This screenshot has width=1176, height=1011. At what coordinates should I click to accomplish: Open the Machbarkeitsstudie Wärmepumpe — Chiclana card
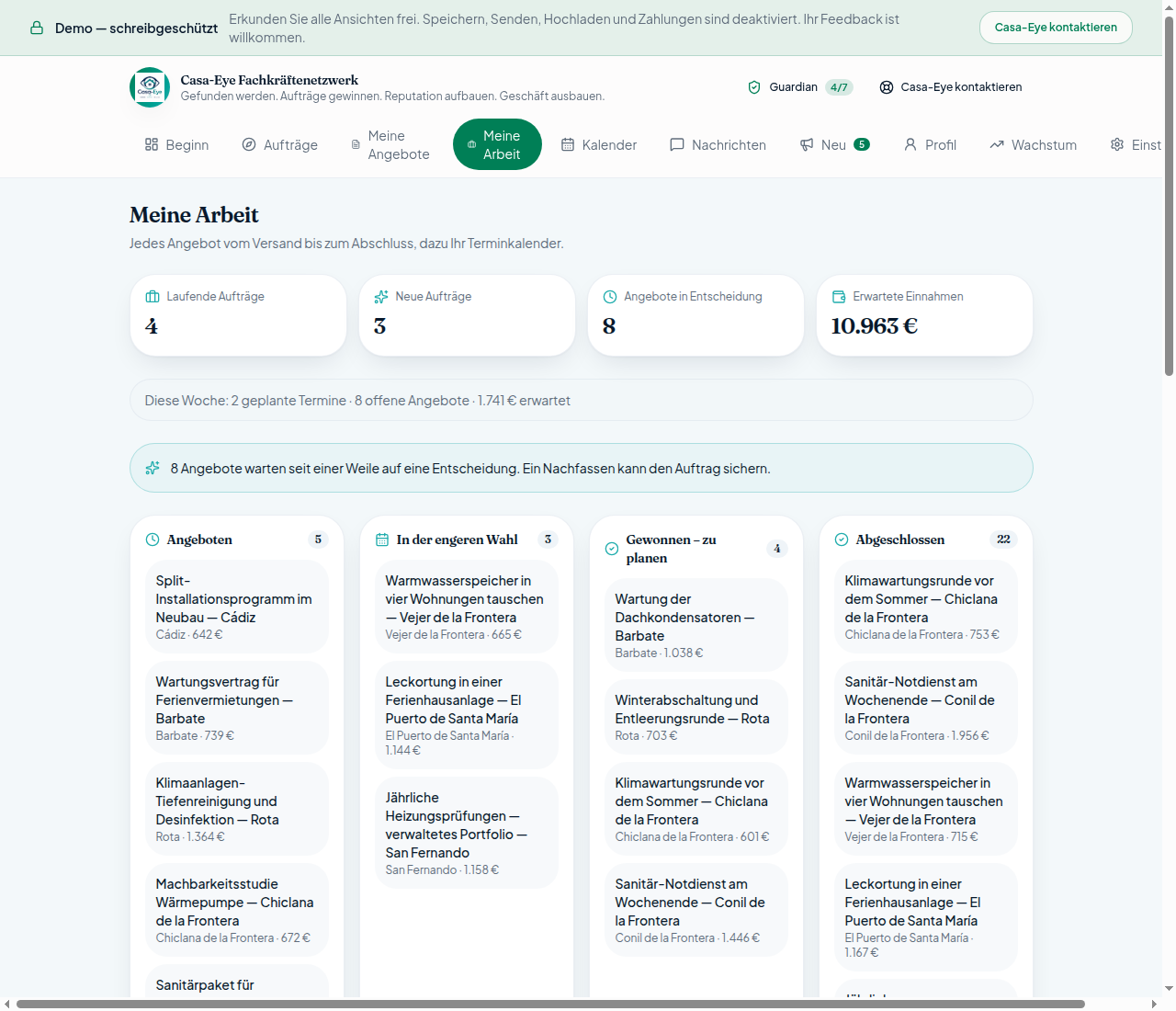tap(237, 910)
